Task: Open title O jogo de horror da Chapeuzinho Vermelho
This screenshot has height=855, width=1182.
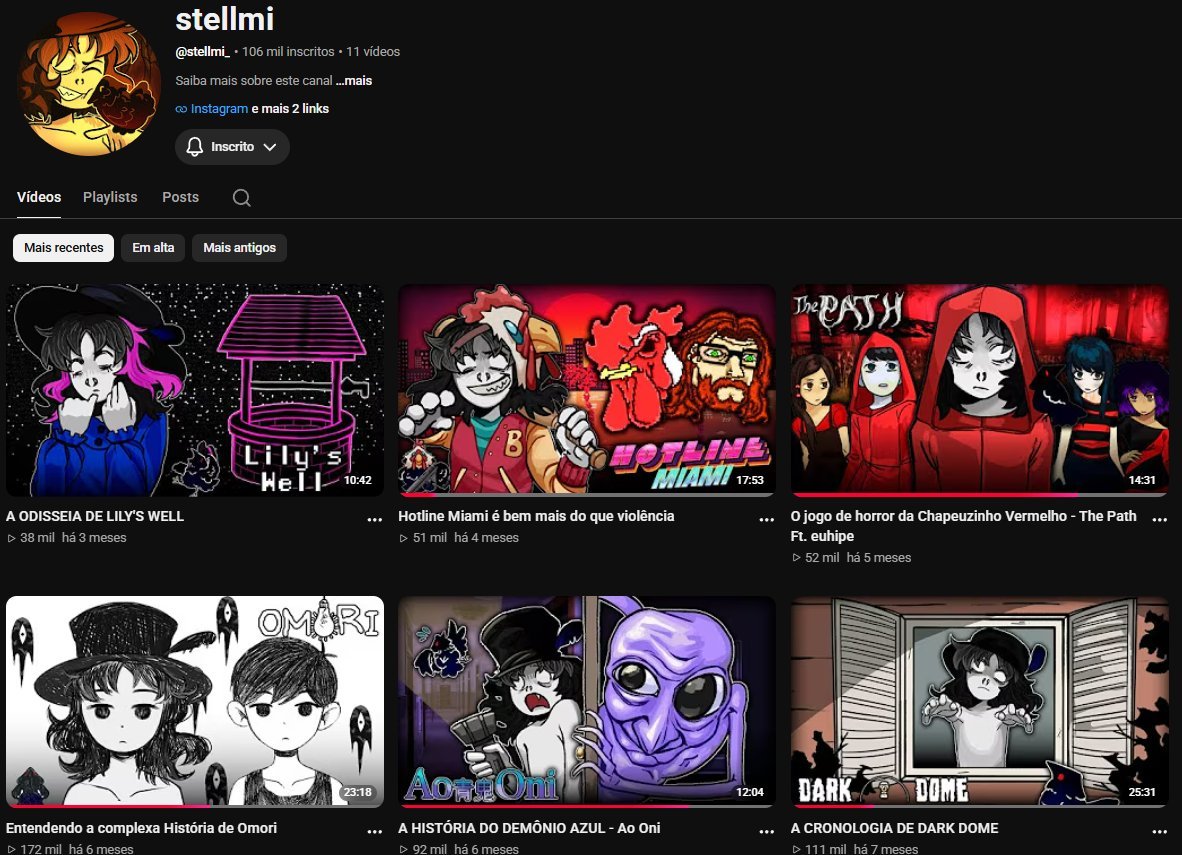Action: pyautogui.click(x=963, y=526)
